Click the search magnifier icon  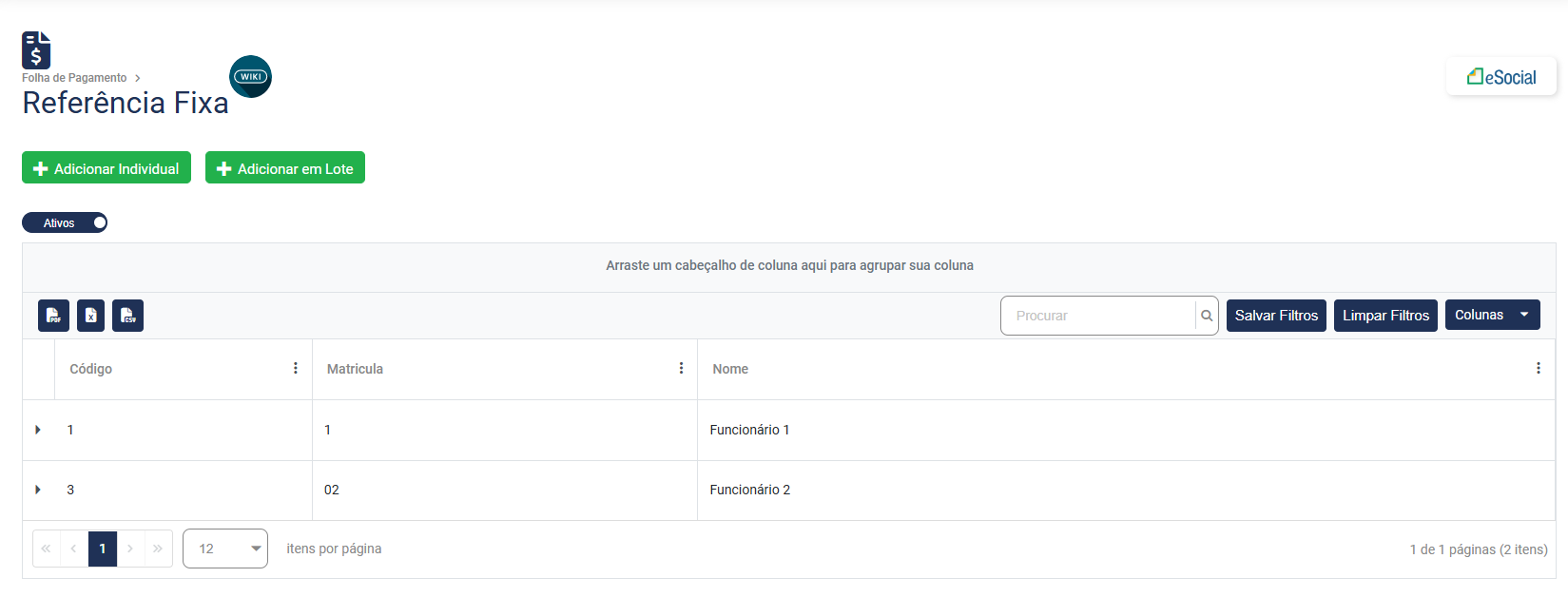(x=1207, y=316)
